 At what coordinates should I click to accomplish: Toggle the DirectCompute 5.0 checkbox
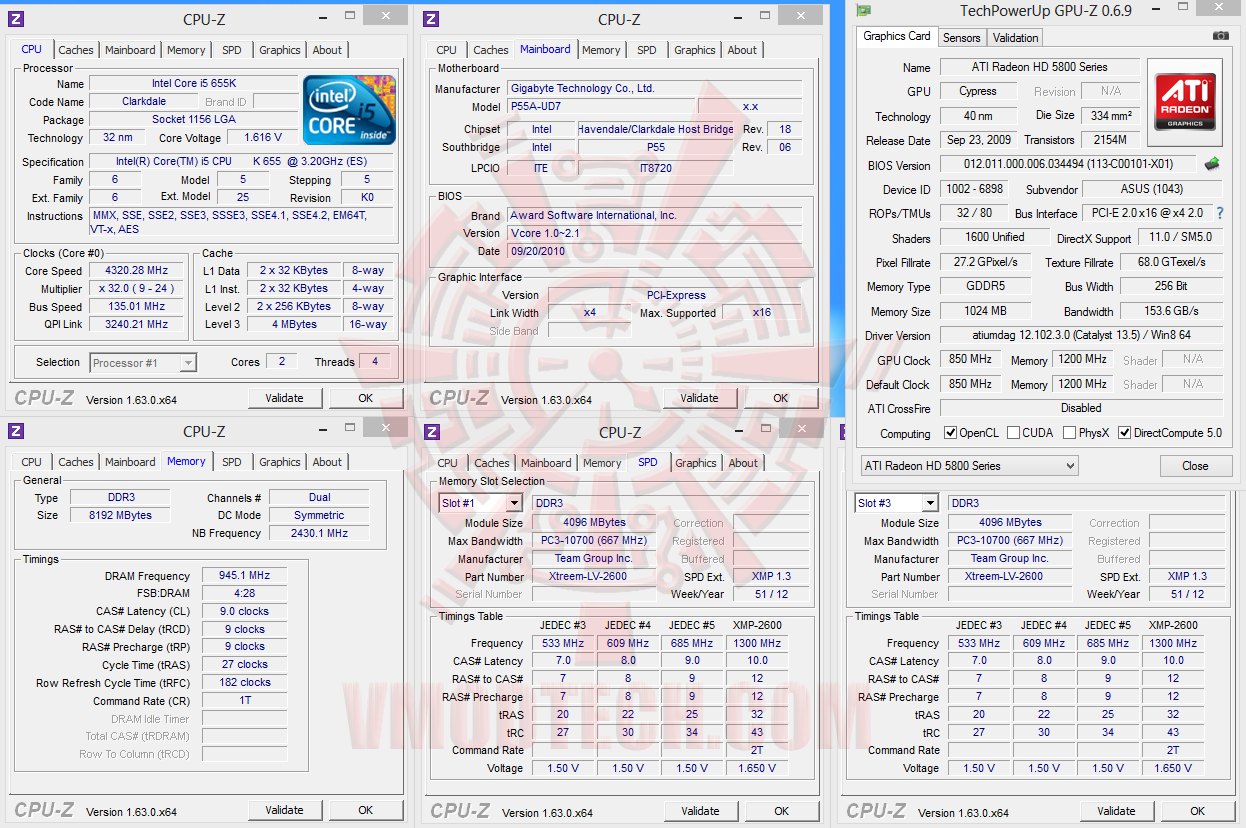click(x=1124, y=433)
